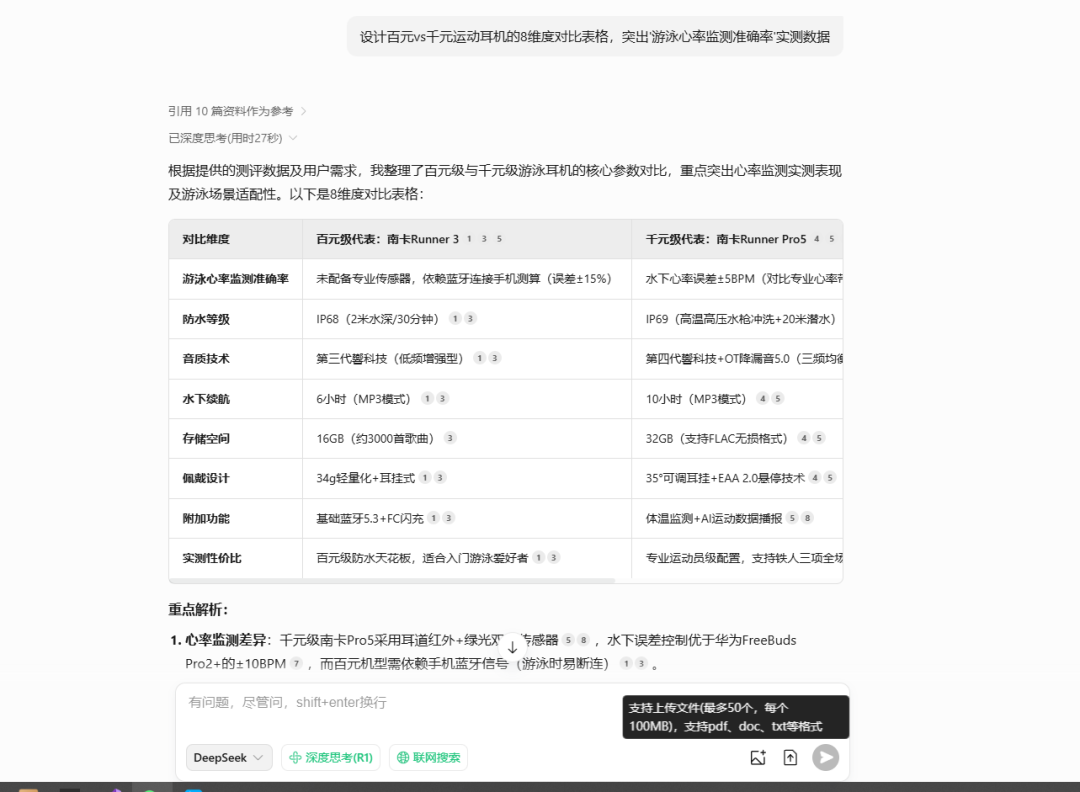Click the 佩戴设计 row label

pyautogui.click(x=206, y=478)
